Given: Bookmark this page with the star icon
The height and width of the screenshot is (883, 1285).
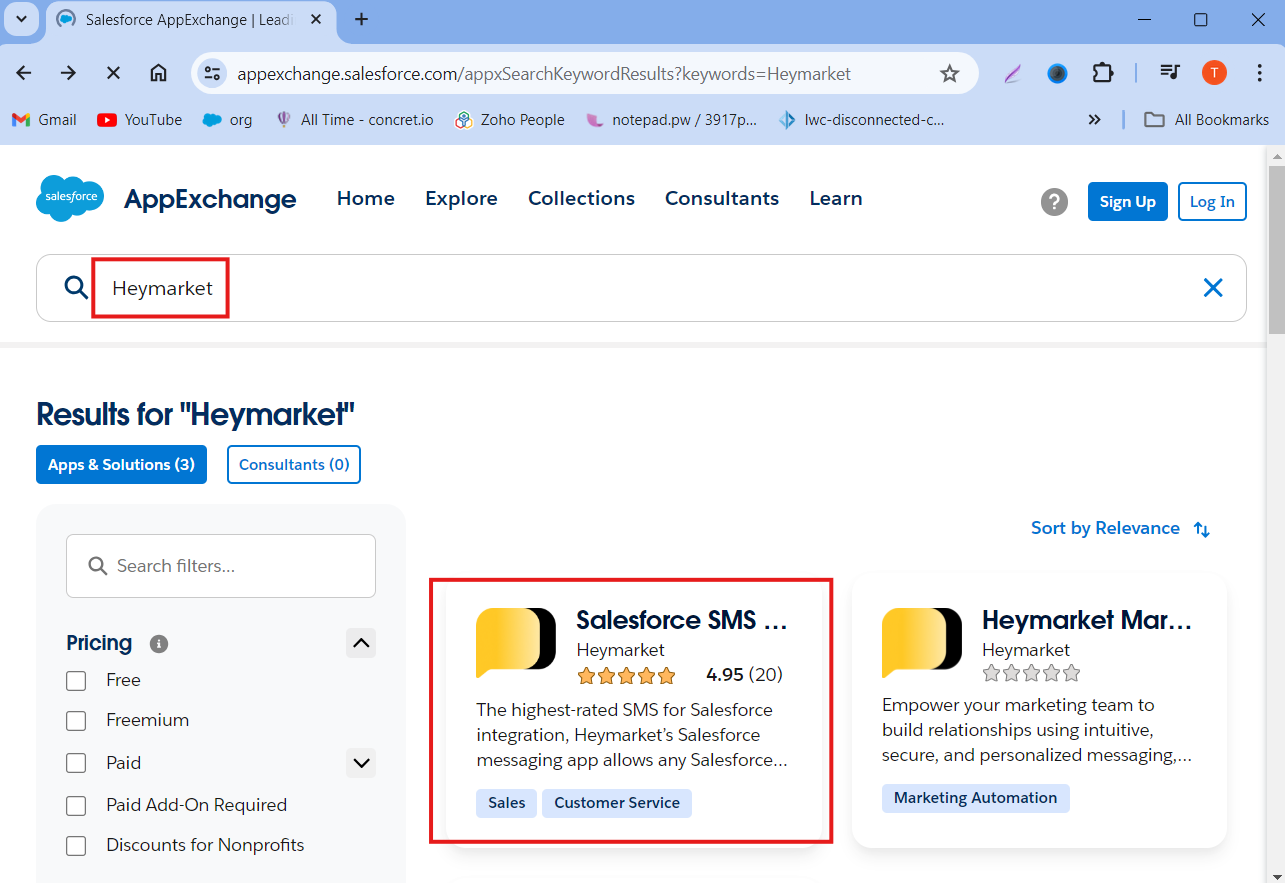Looking at the screenshot, I should coord(950,73).
